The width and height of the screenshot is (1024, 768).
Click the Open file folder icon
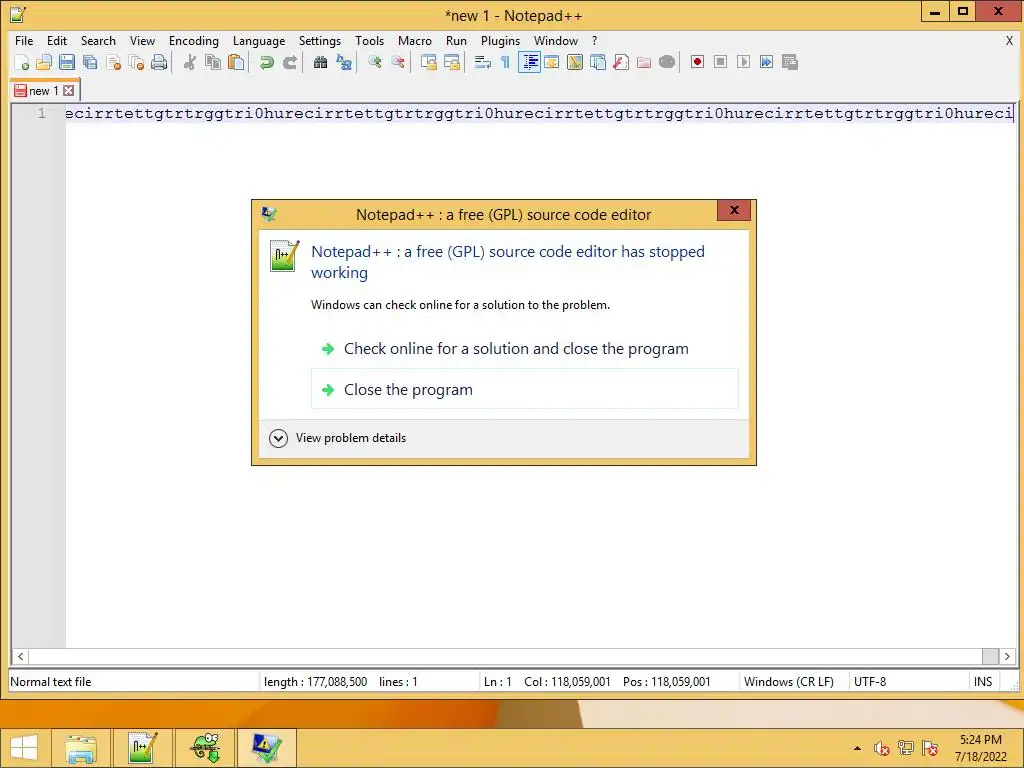[x=44, y=63]
